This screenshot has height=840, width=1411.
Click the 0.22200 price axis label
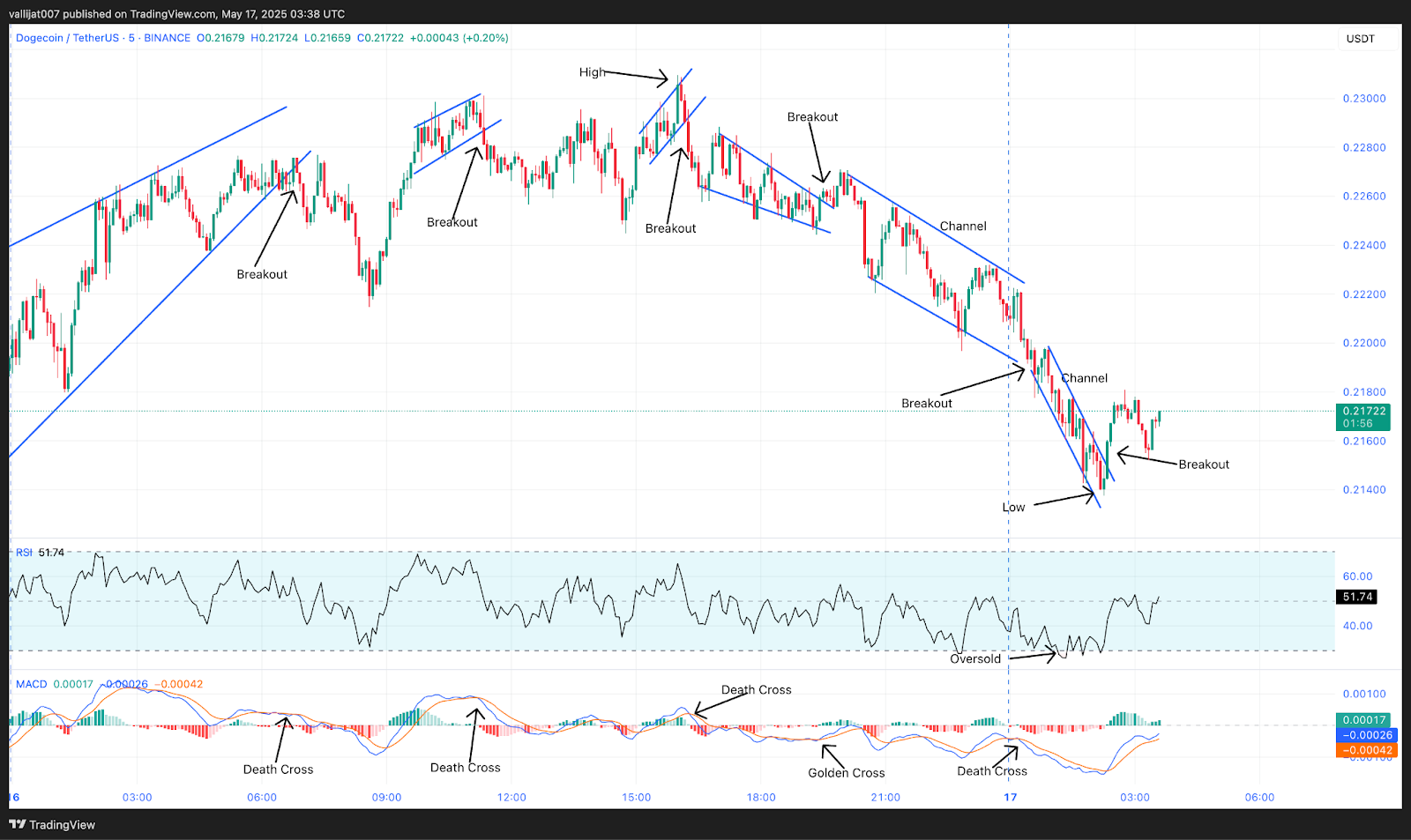(1364, 294)
